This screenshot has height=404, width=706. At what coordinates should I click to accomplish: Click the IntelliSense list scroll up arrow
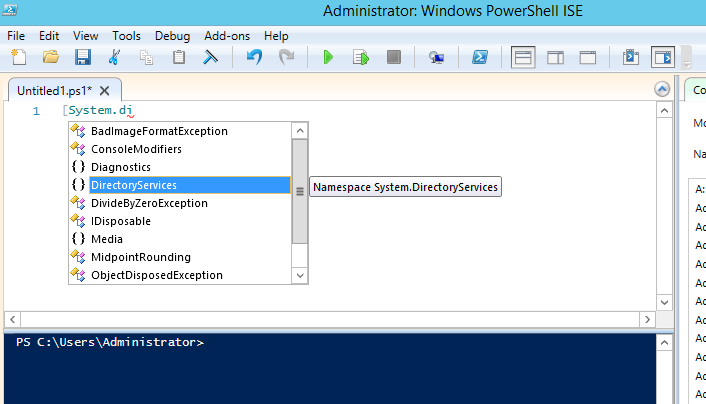(x=300, y=131)
